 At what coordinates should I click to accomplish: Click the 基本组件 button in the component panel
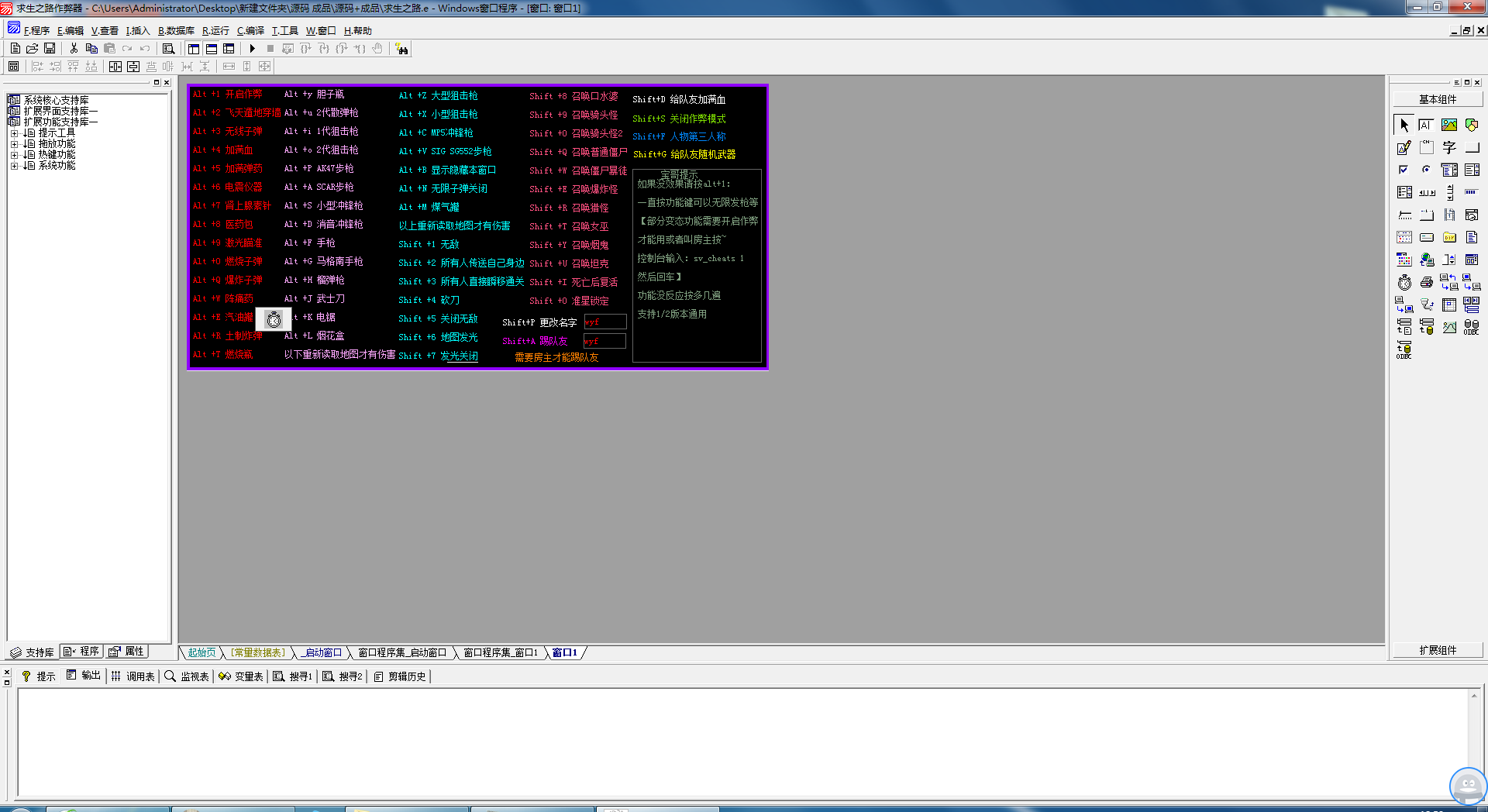tap(1438, 98)
